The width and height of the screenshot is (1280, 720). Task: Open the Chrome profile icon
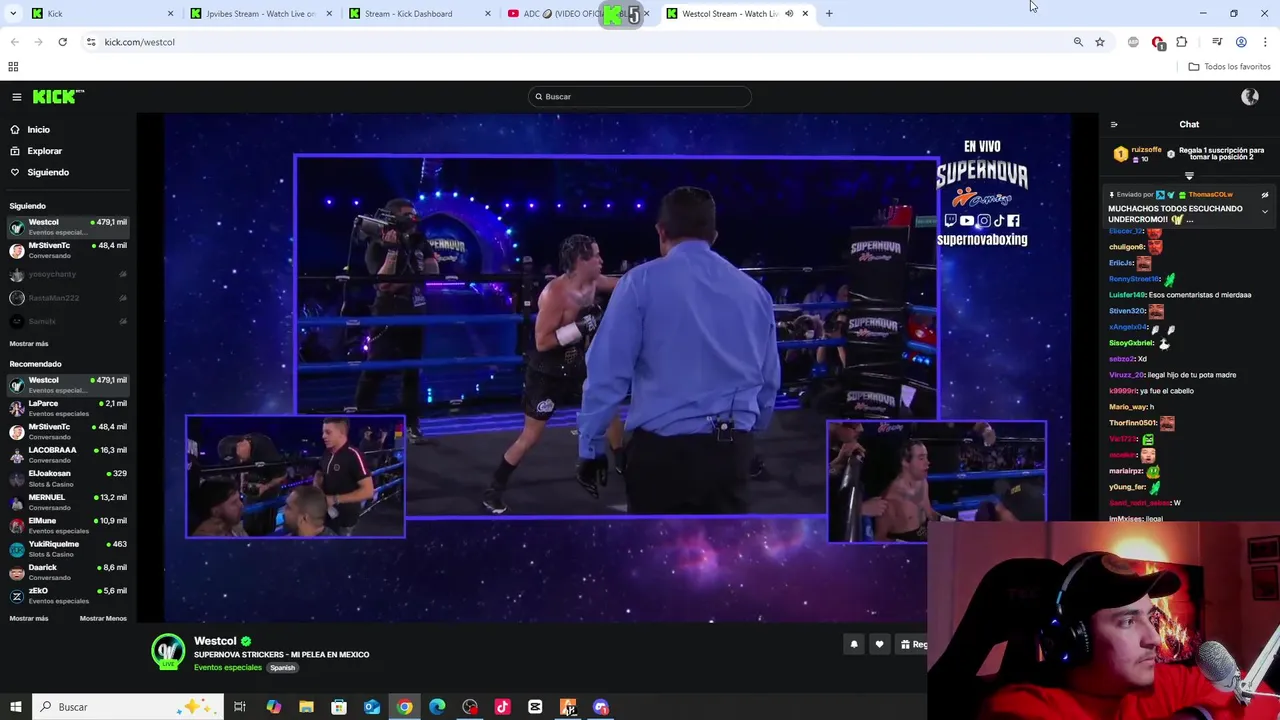(x=1241, y=42)
